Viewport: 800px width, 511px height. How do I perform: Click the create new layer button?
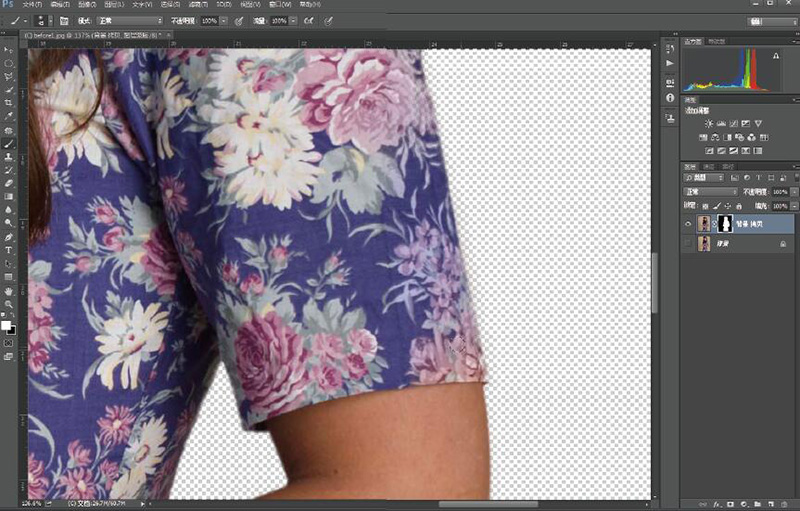tap(772, 505)
